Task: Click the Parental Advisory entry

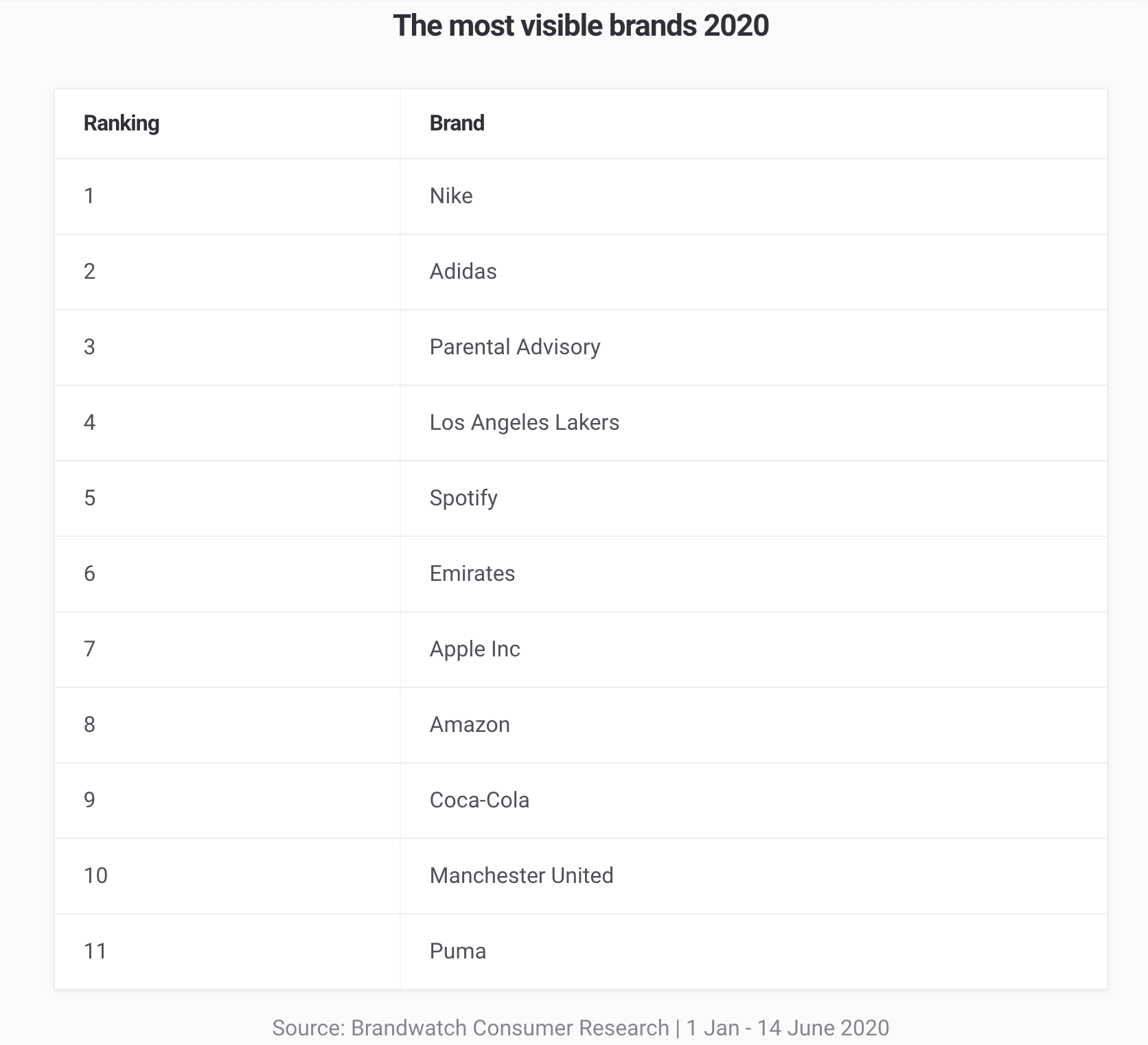Action: point(515,347)
